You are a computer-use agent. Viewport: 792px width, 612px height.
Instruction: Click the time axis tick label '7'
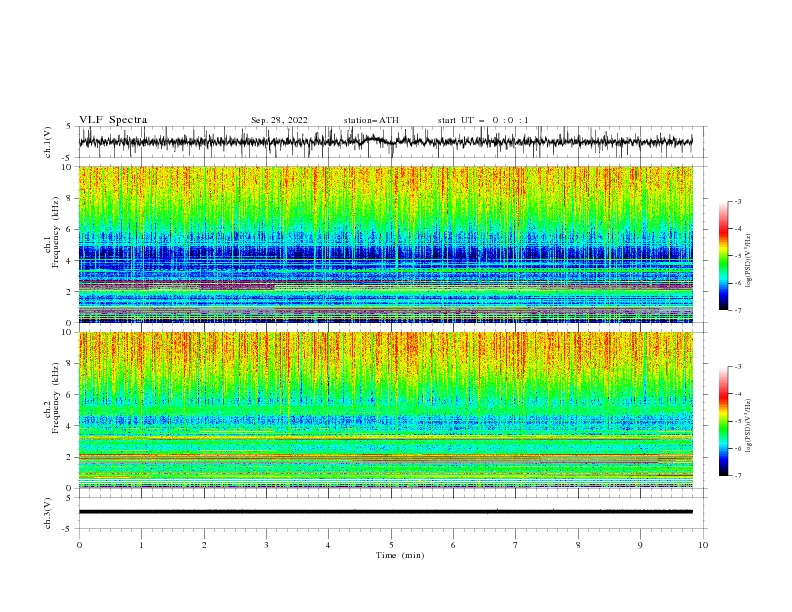pyautogui.click(x=516, y=545)
